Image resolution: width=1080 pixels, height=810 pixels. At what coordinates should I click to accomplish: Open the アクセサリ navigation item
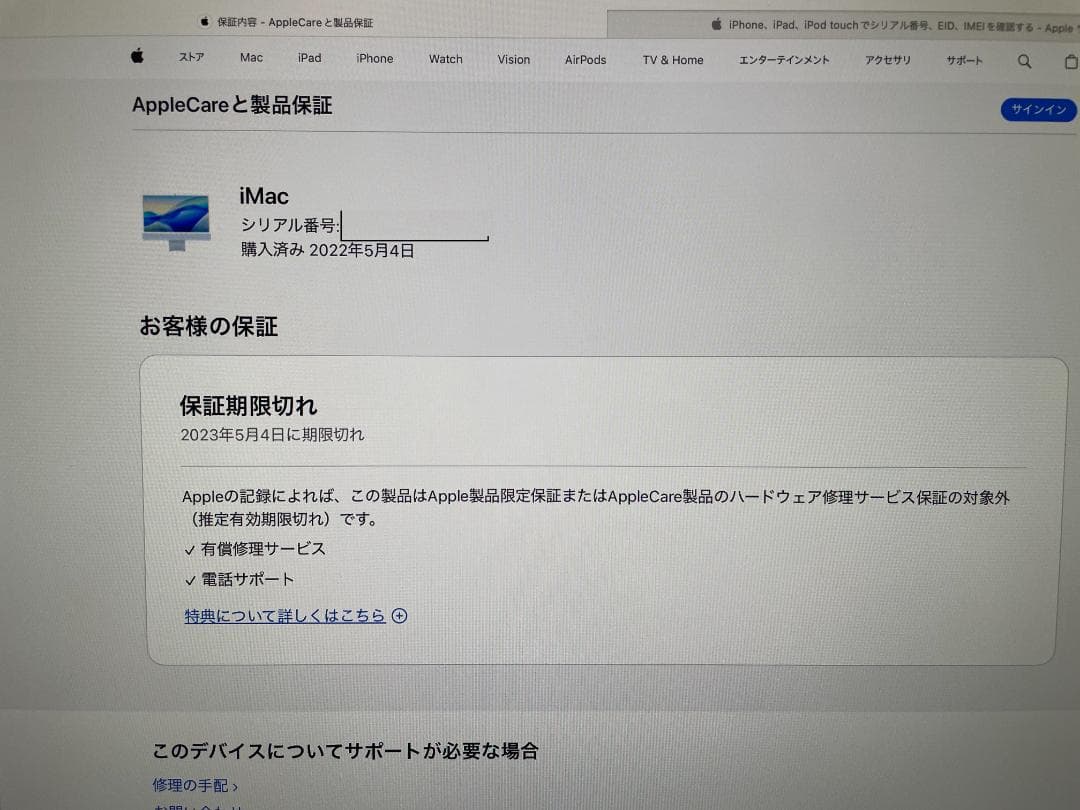(888, 61)
